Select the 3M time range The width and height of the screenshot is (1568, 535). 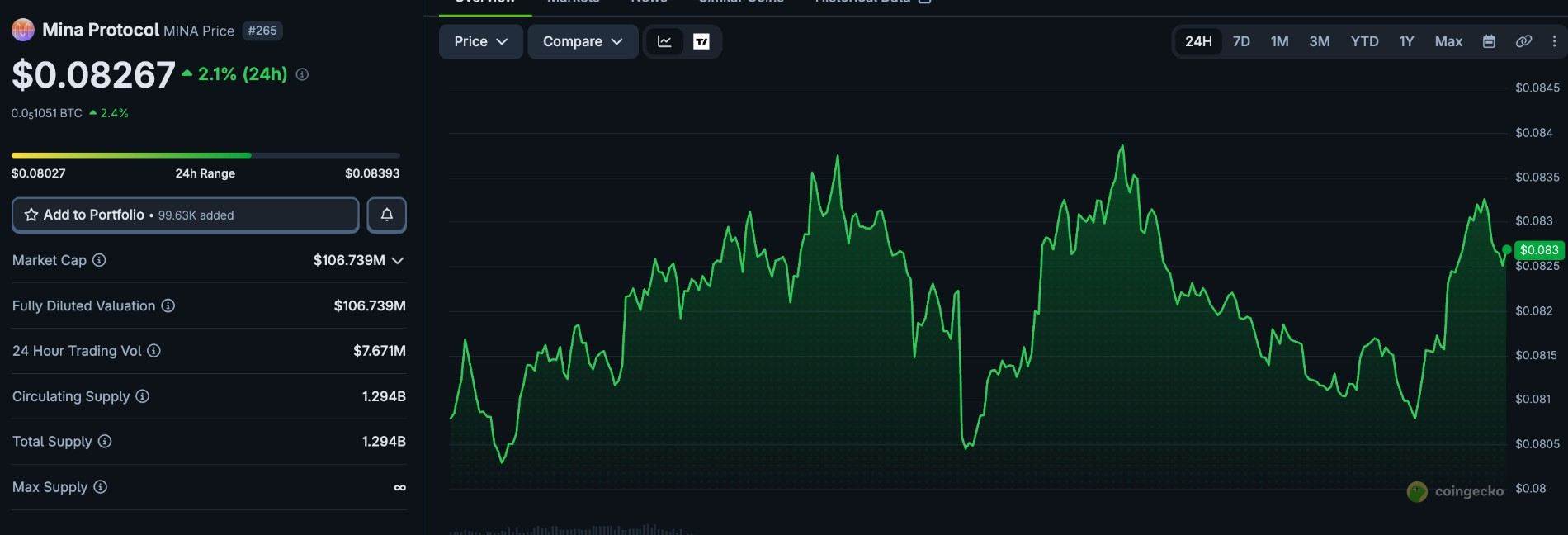(x=1320, y=41)
